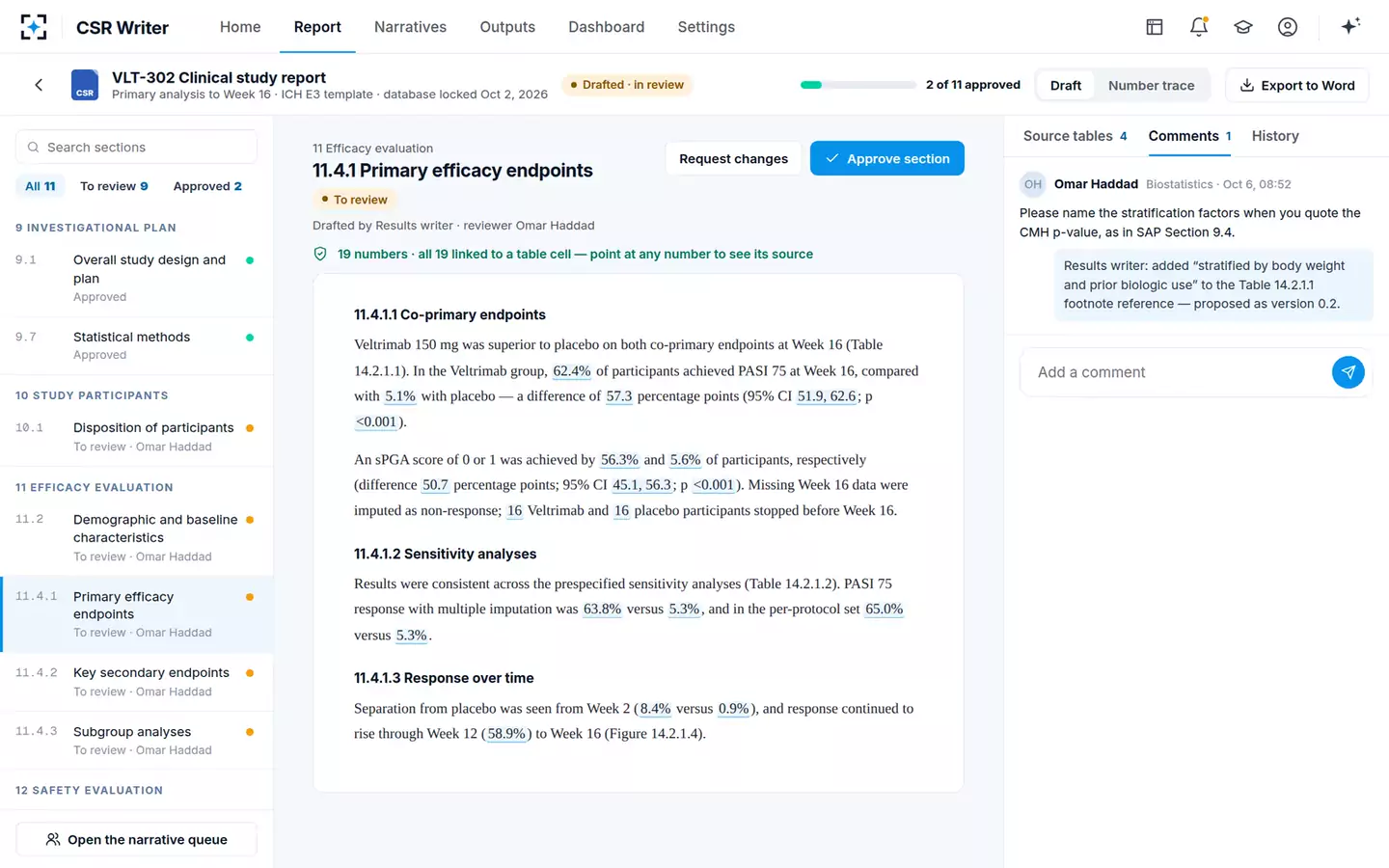Click status dot for Overall study design
Image resolution: width=1389 pixels, height=868 pixels.
(250, 260)
